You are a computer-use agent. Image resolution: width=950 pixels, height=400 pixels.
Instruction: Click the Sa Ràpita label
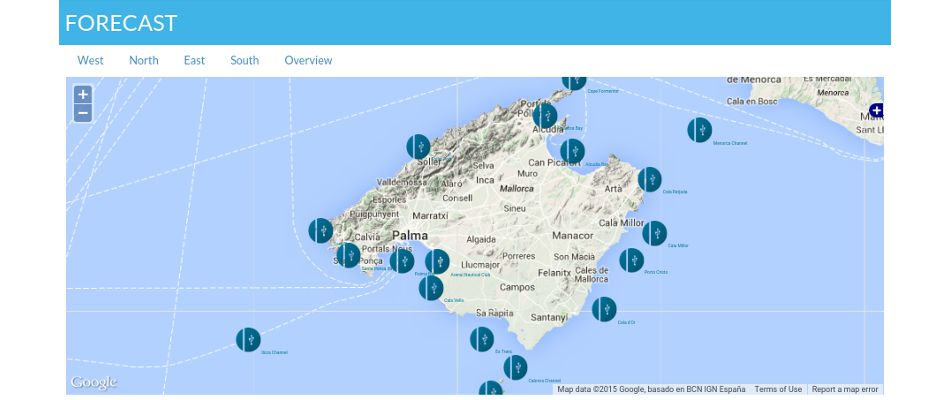[x=495, y=313]
